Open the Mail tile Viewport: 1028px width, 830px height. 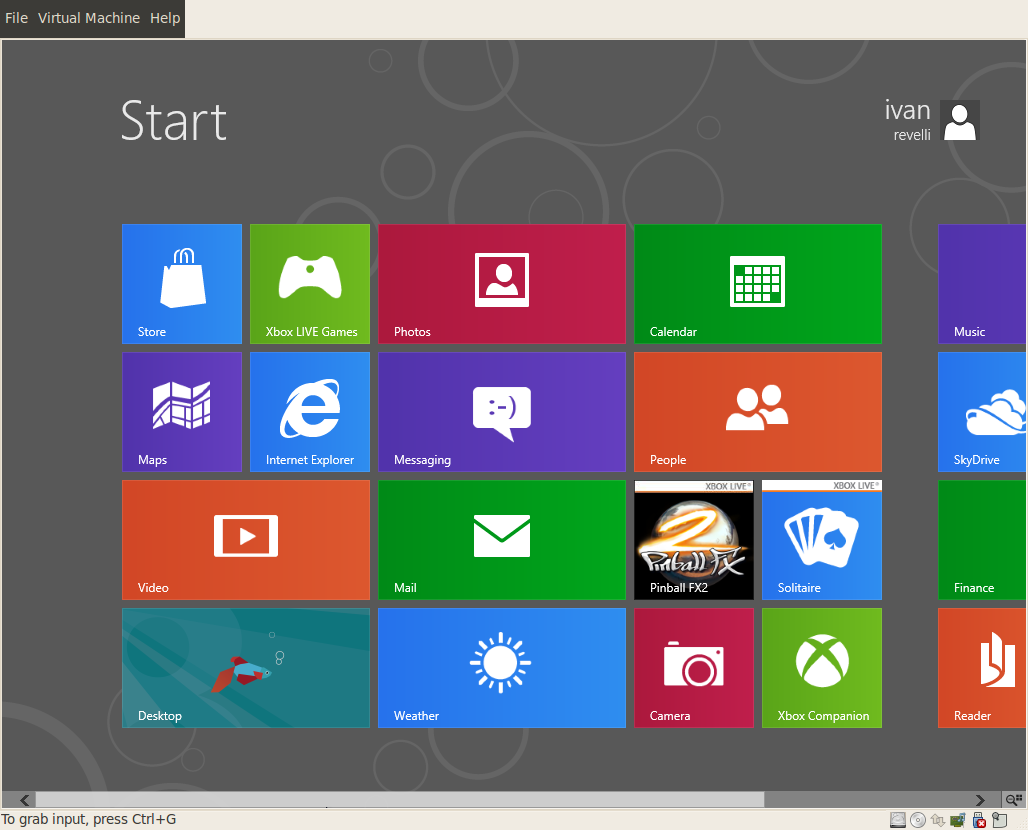(502, 540)
